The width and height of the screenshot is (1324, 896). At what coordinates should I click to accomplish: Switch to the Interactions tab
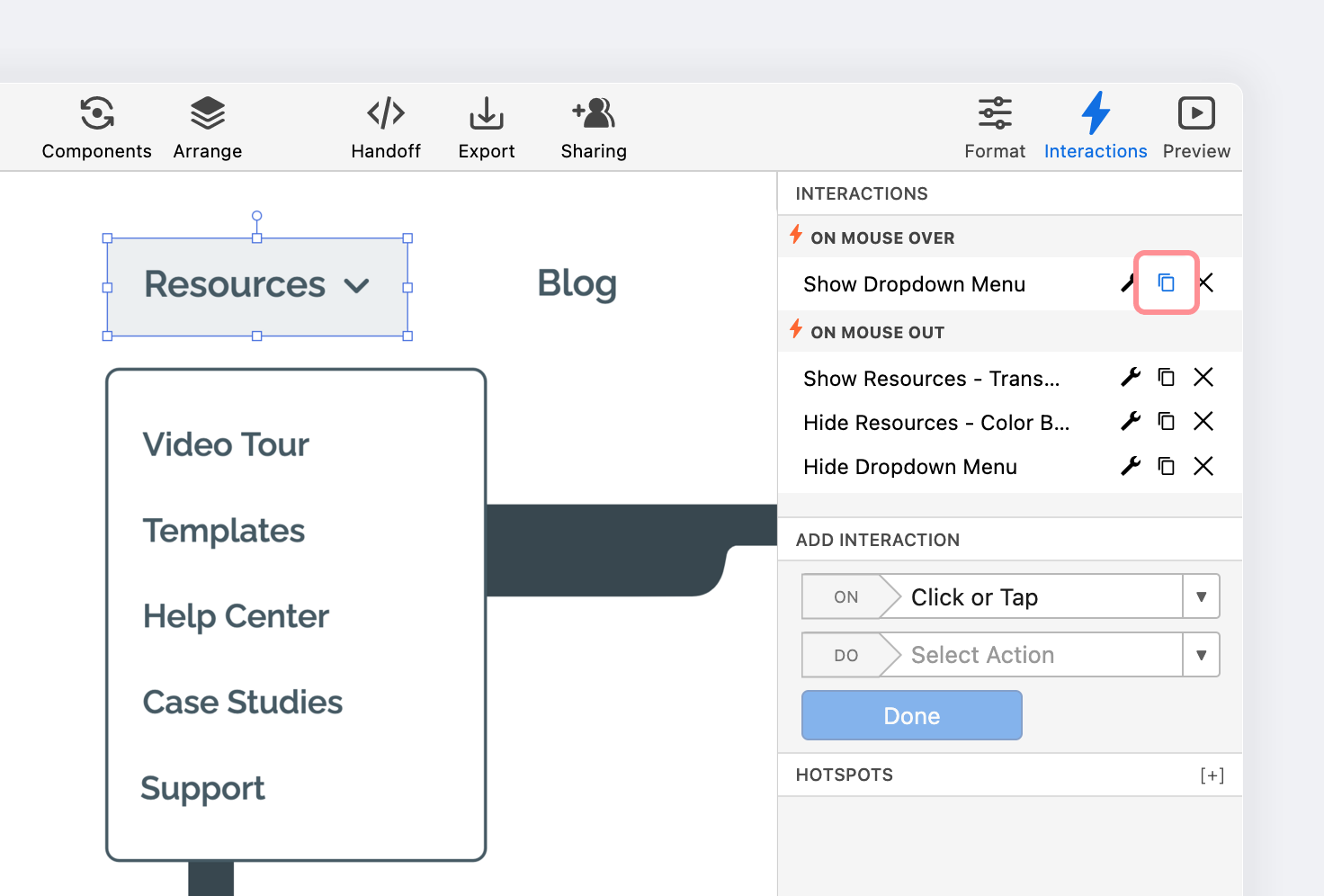1096,127
